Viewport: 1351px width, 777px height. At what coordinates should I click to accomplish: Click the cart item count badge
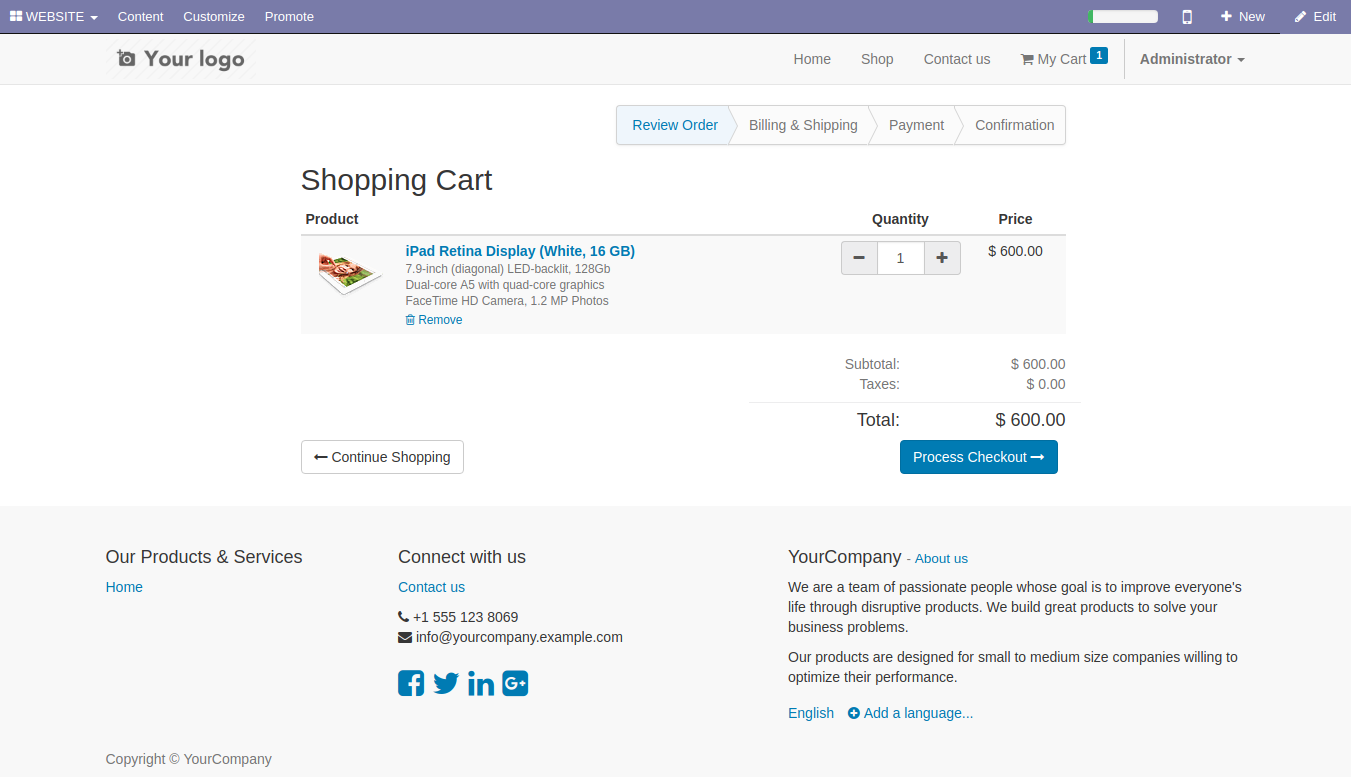[1099, 55]
